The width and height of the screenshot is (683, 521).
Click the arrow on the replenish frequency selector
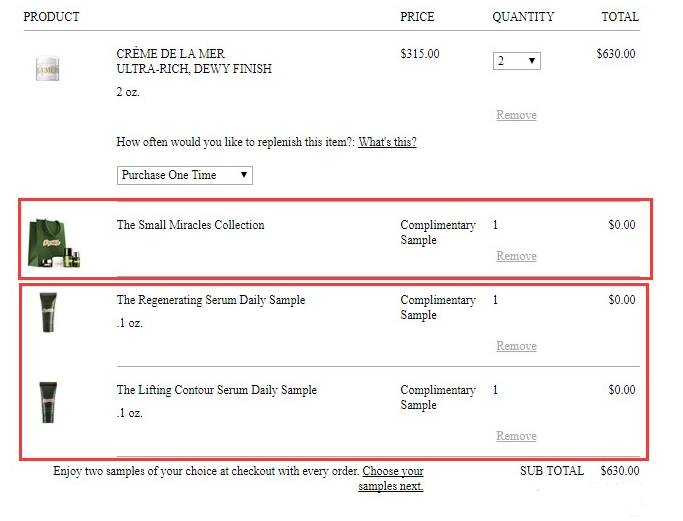point(244,175)
